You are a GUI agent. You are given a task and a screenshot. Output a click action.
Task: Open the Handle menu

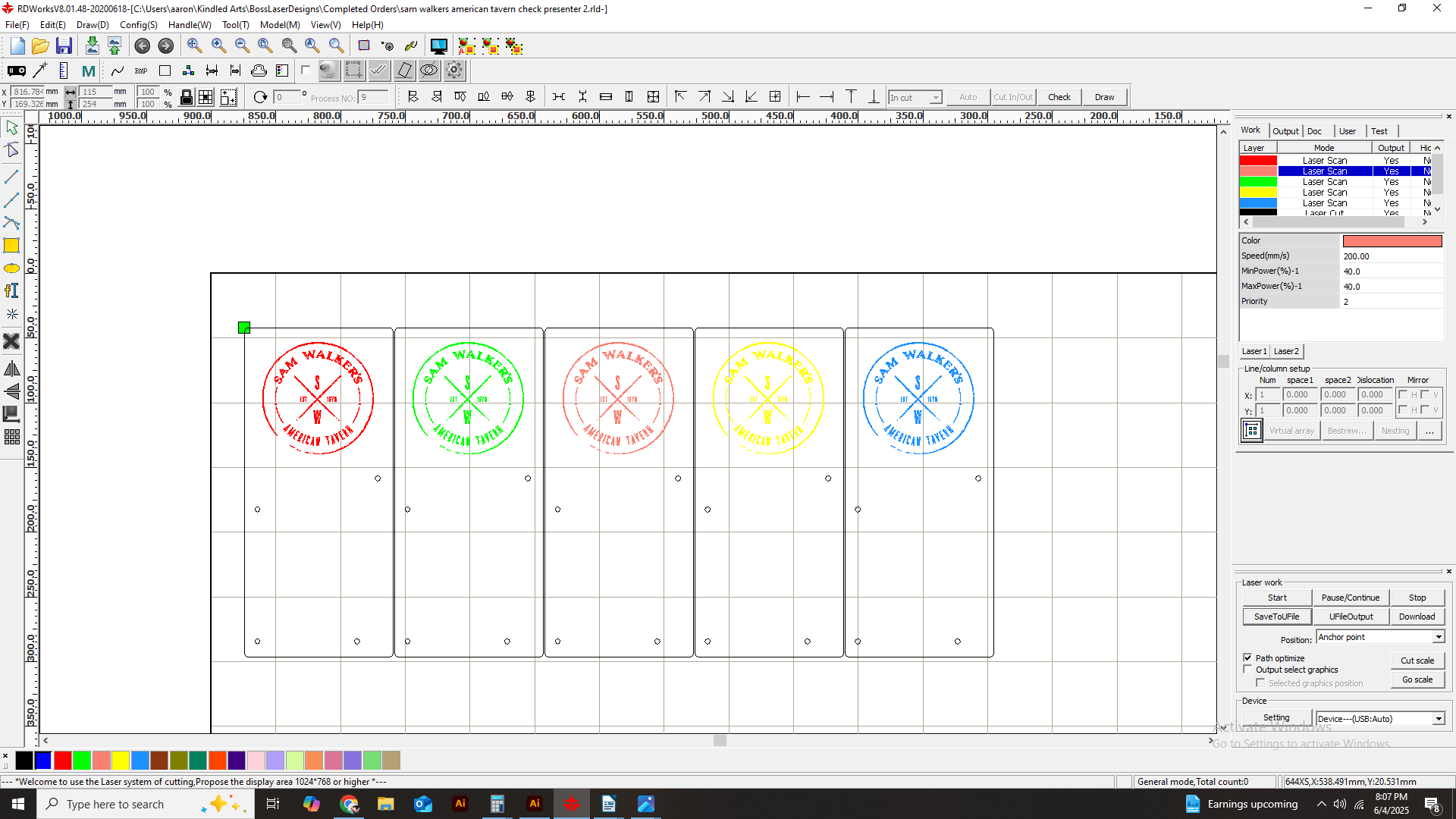click(190, 25)
